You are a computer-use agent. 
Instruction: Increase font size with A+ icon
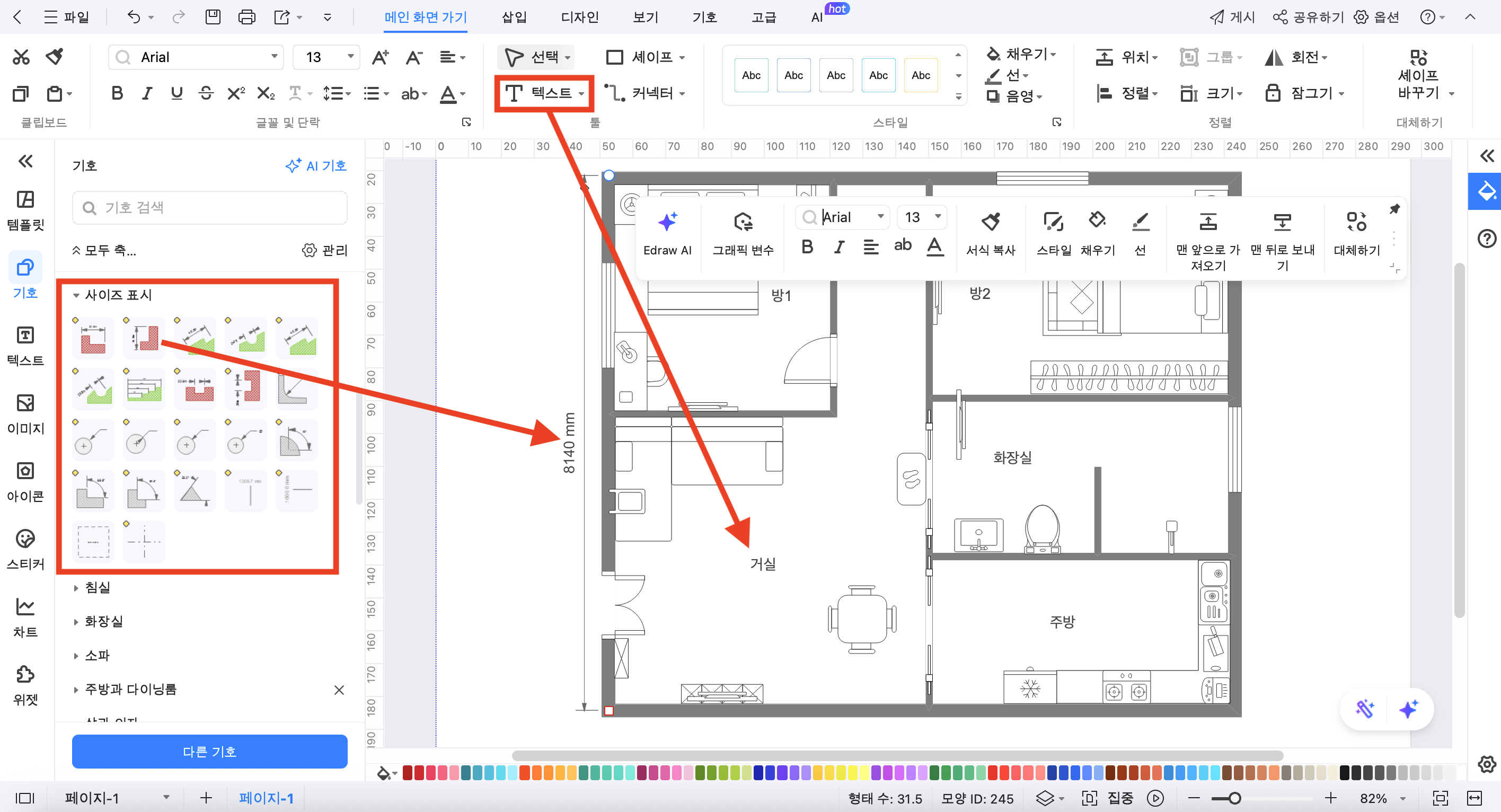point(380,57)
